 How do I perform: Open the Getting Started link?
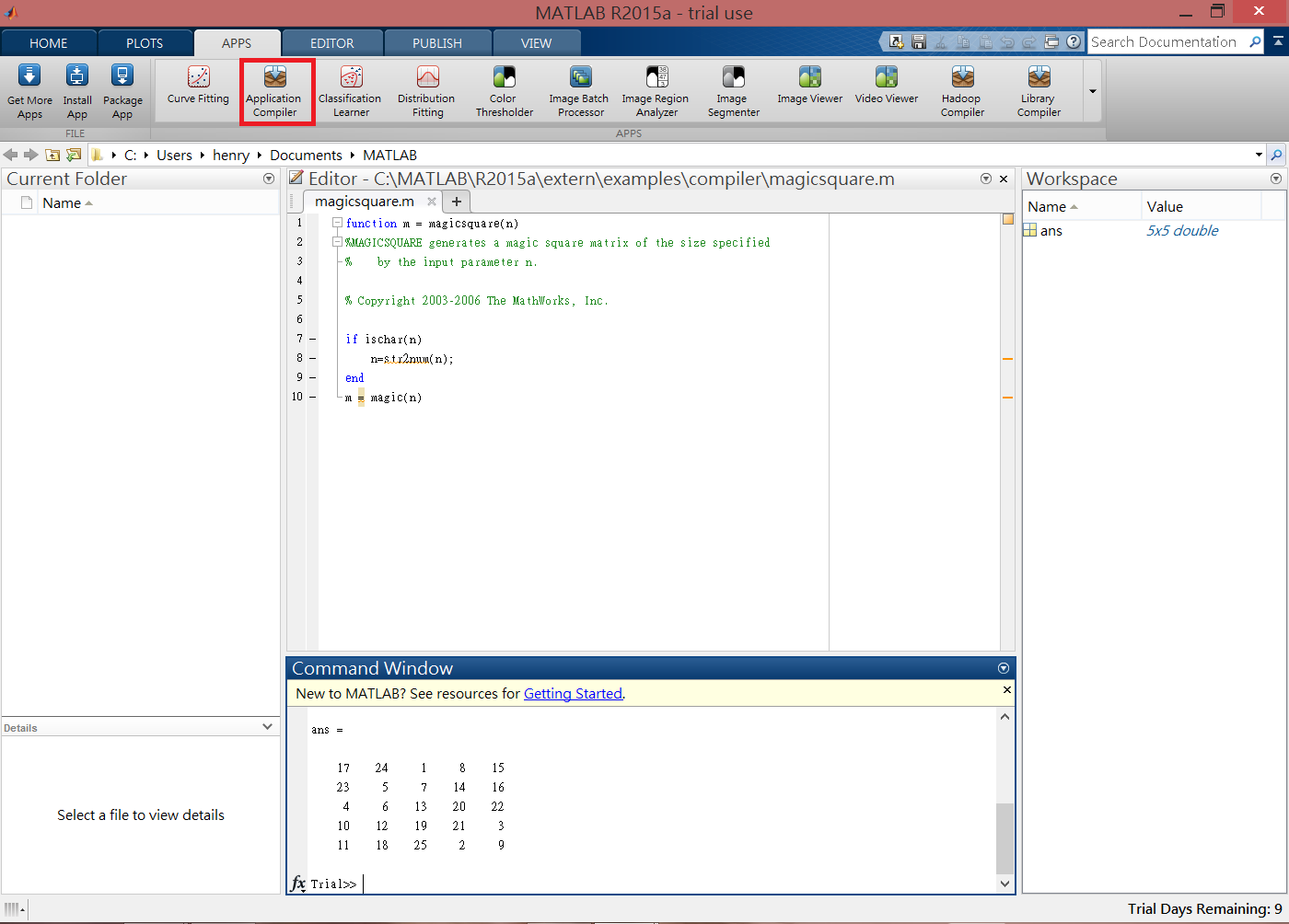573,693
